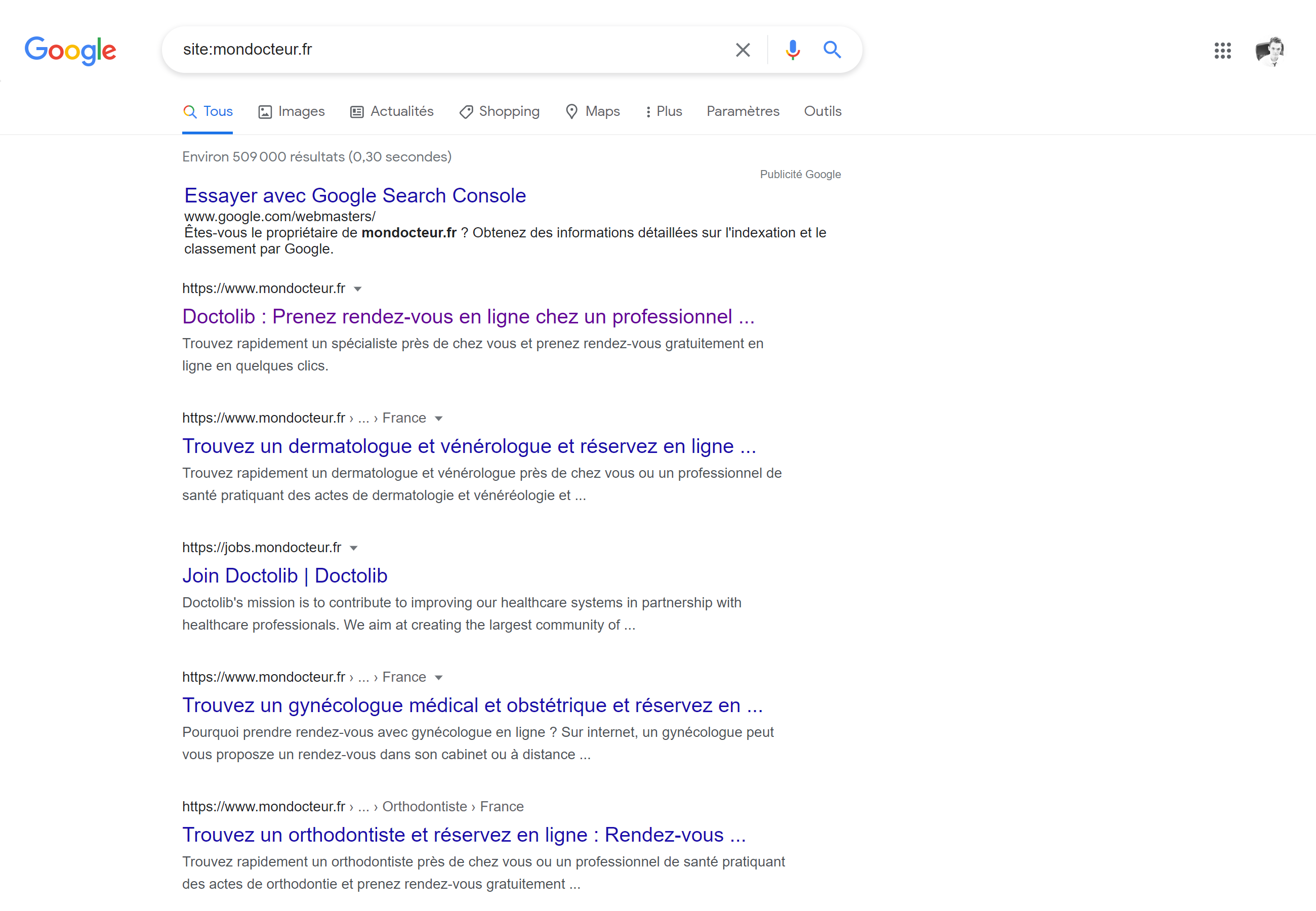Start voice search with microphone icon

tap(792, 50)
